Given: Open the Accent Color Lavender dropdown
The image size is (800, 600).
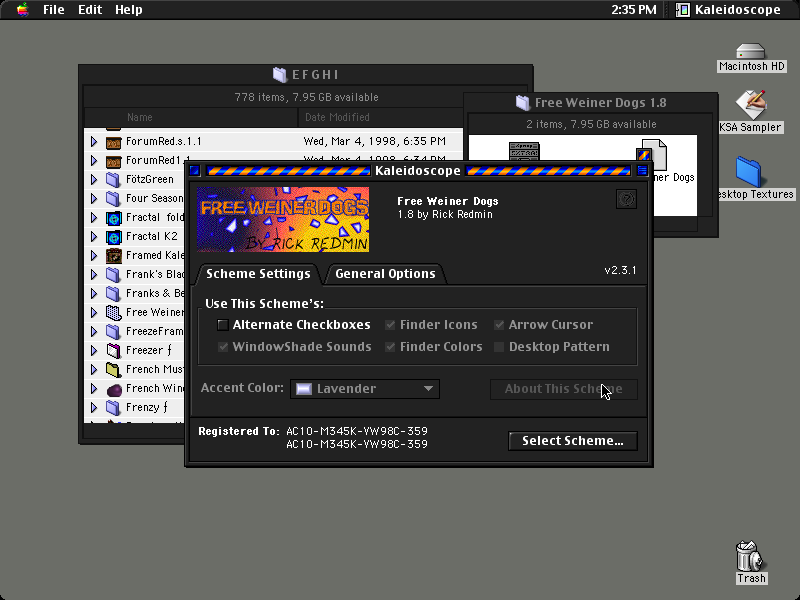Looking at the screenshot, I should point(365,389).
